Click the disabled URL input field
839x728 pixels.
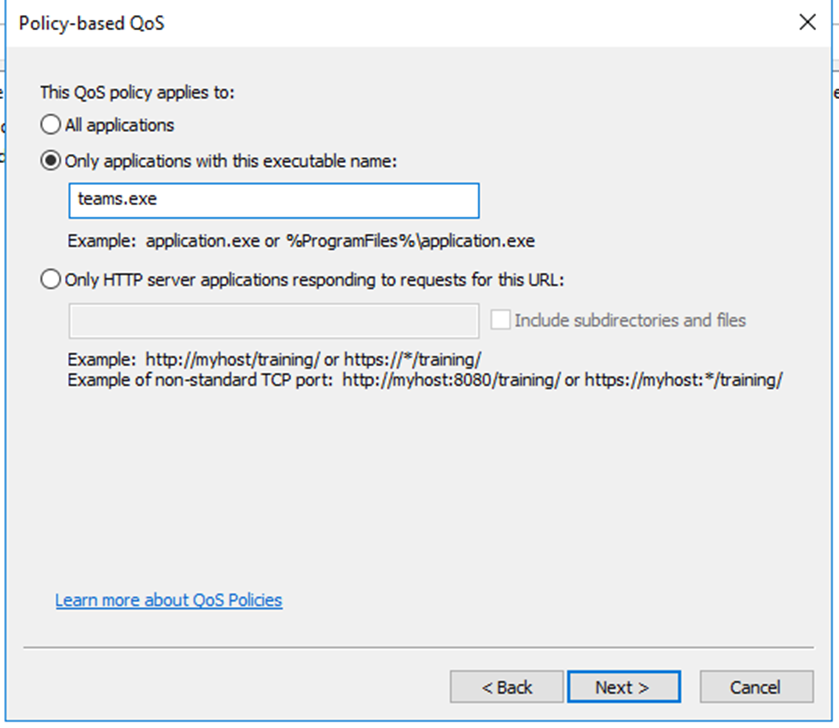274,321
